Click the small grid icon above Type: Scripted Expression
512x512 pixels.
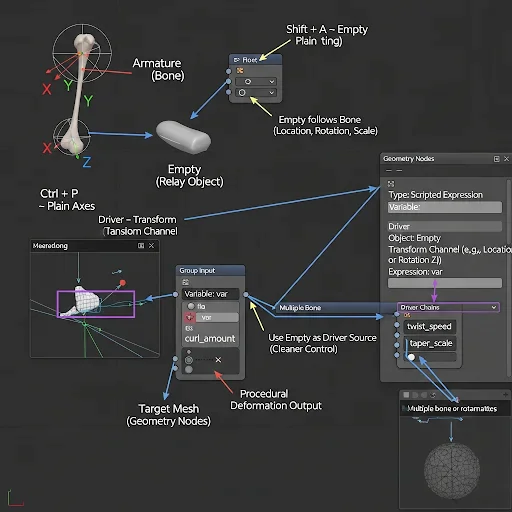pos(391,184)
